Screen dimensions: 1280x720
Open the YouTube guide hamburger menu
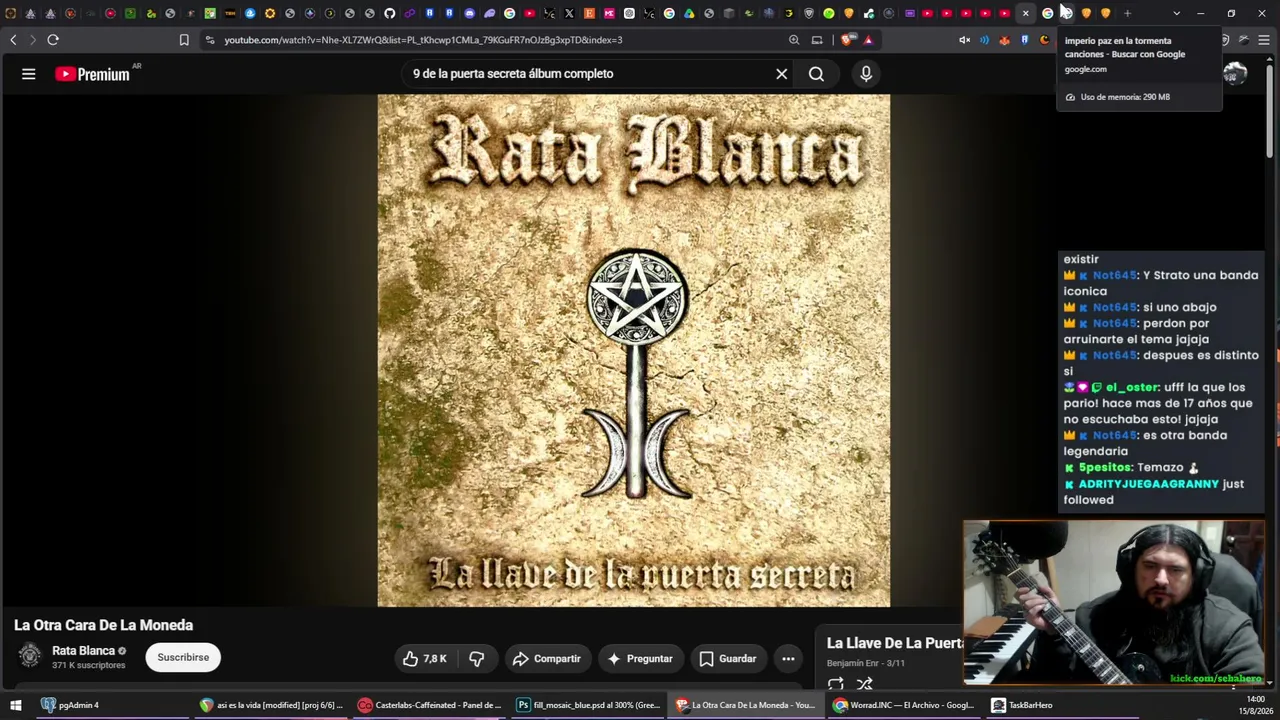point(29,74)
